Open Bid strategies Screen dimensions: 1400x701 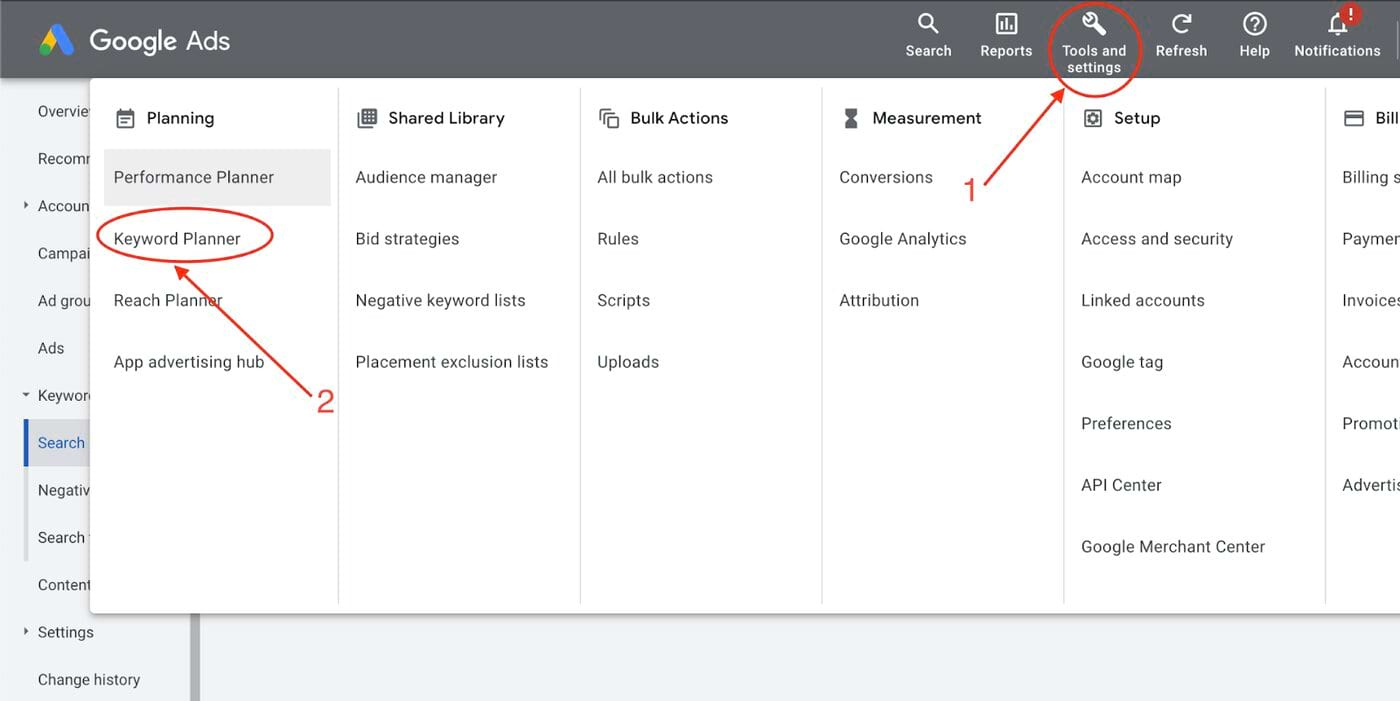pyautogui.click(x=407, y=239)
